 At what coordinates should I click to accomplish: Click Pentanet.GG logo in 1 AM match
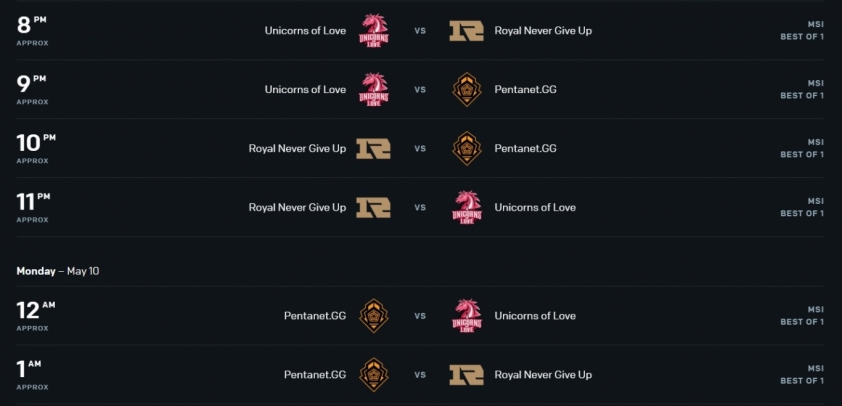coord(374,375)
